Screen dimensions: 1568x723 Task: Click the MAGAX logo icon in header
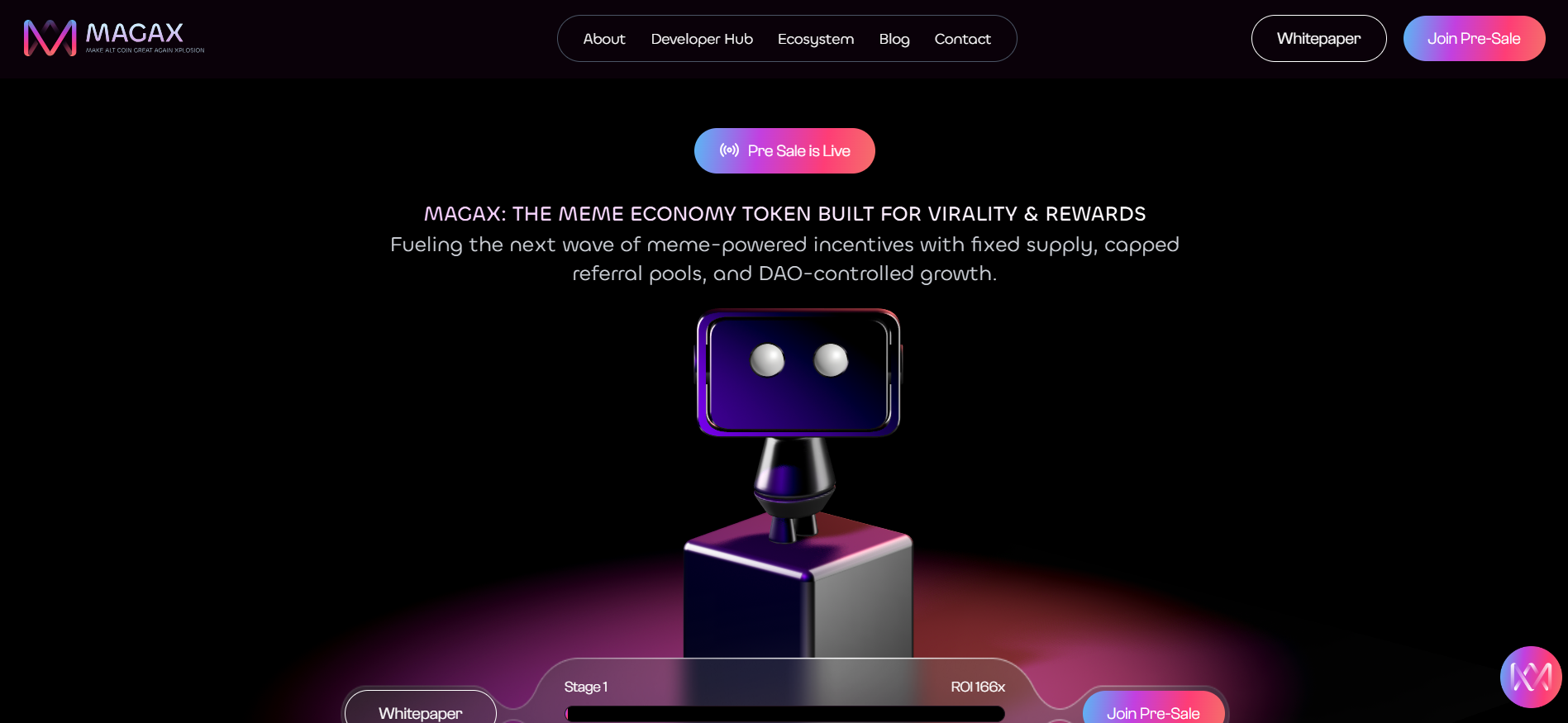50,38
